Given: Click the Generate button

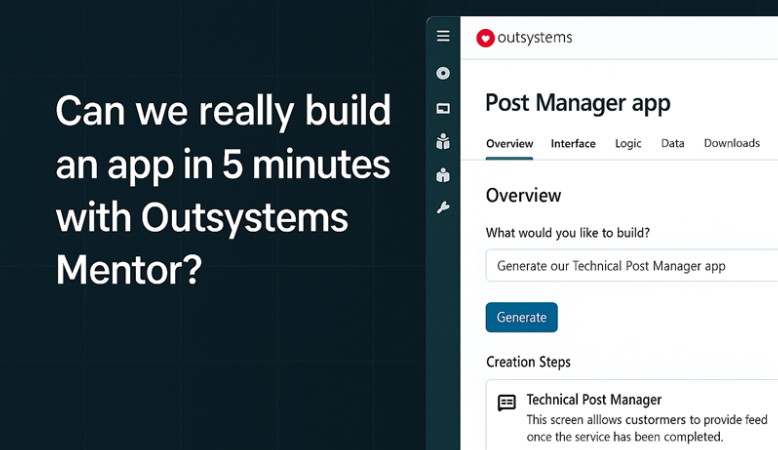Looking at the screenshot, I should pyautogui.click(x=521, y=317).
